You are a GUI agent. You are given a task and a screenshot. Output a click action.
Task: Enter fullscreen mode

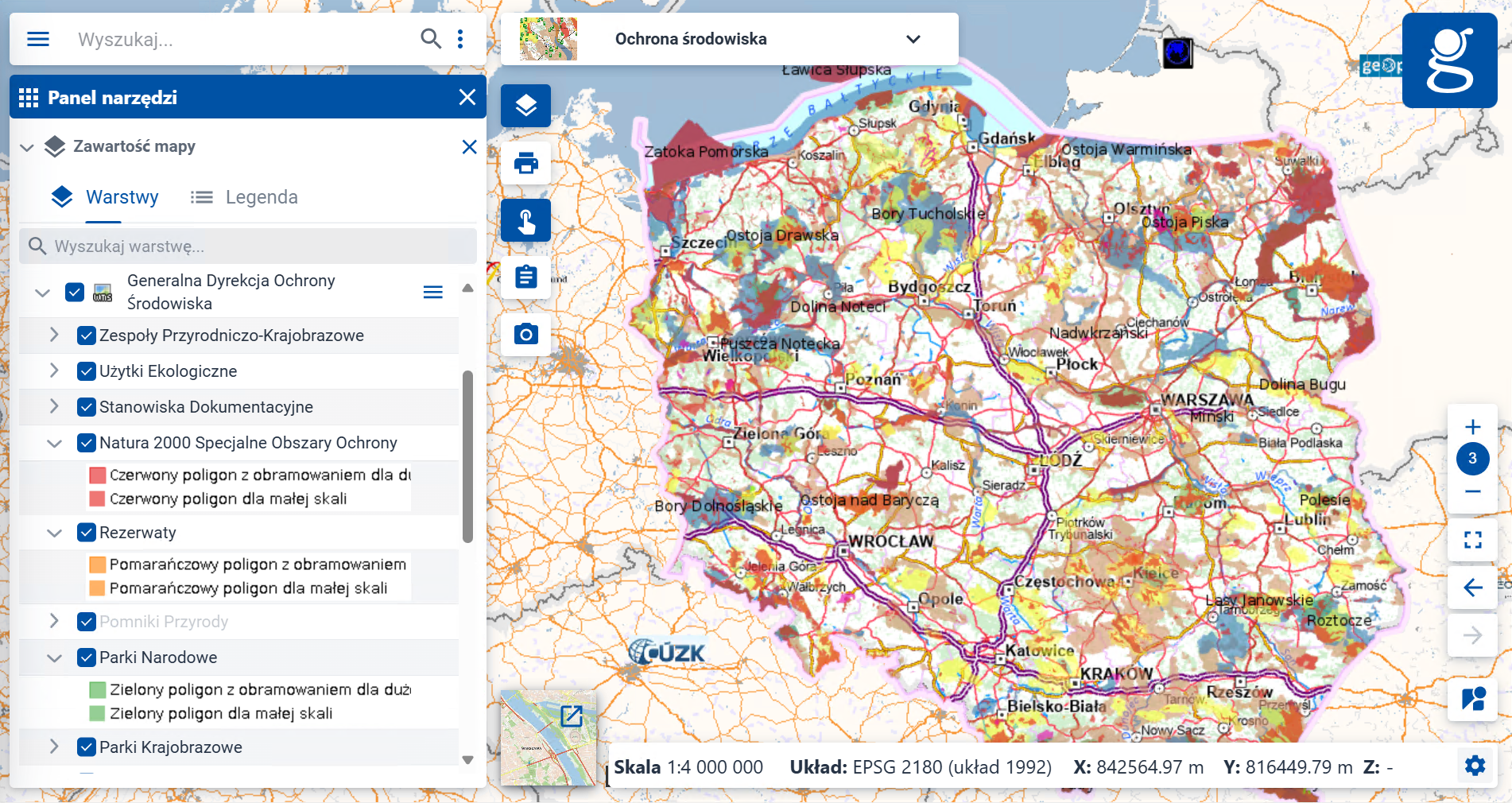tap(1472, 540)
